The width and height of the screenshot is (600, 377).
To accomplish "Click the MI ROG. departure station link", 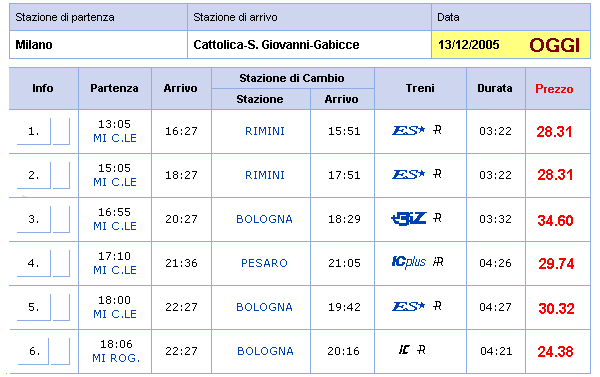I will pyautogui.click(x=116, y=358).
